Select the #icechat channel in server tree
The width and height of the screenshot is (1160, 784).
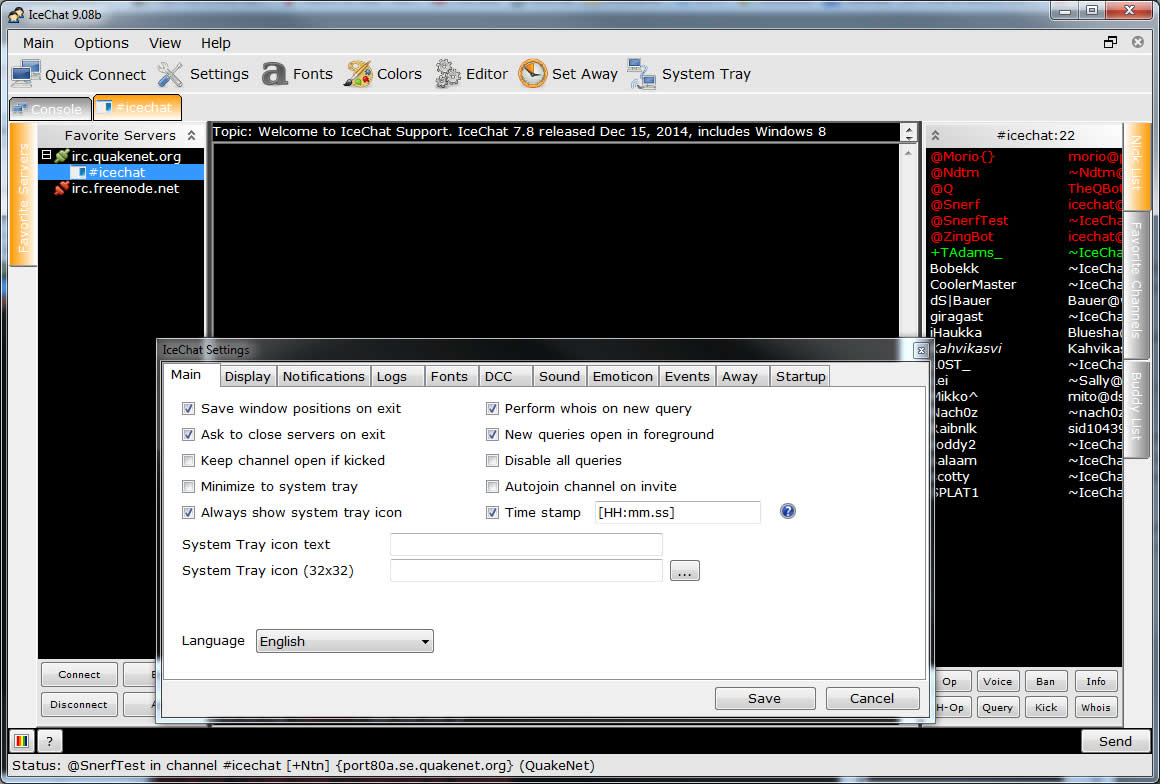(117, 172)
